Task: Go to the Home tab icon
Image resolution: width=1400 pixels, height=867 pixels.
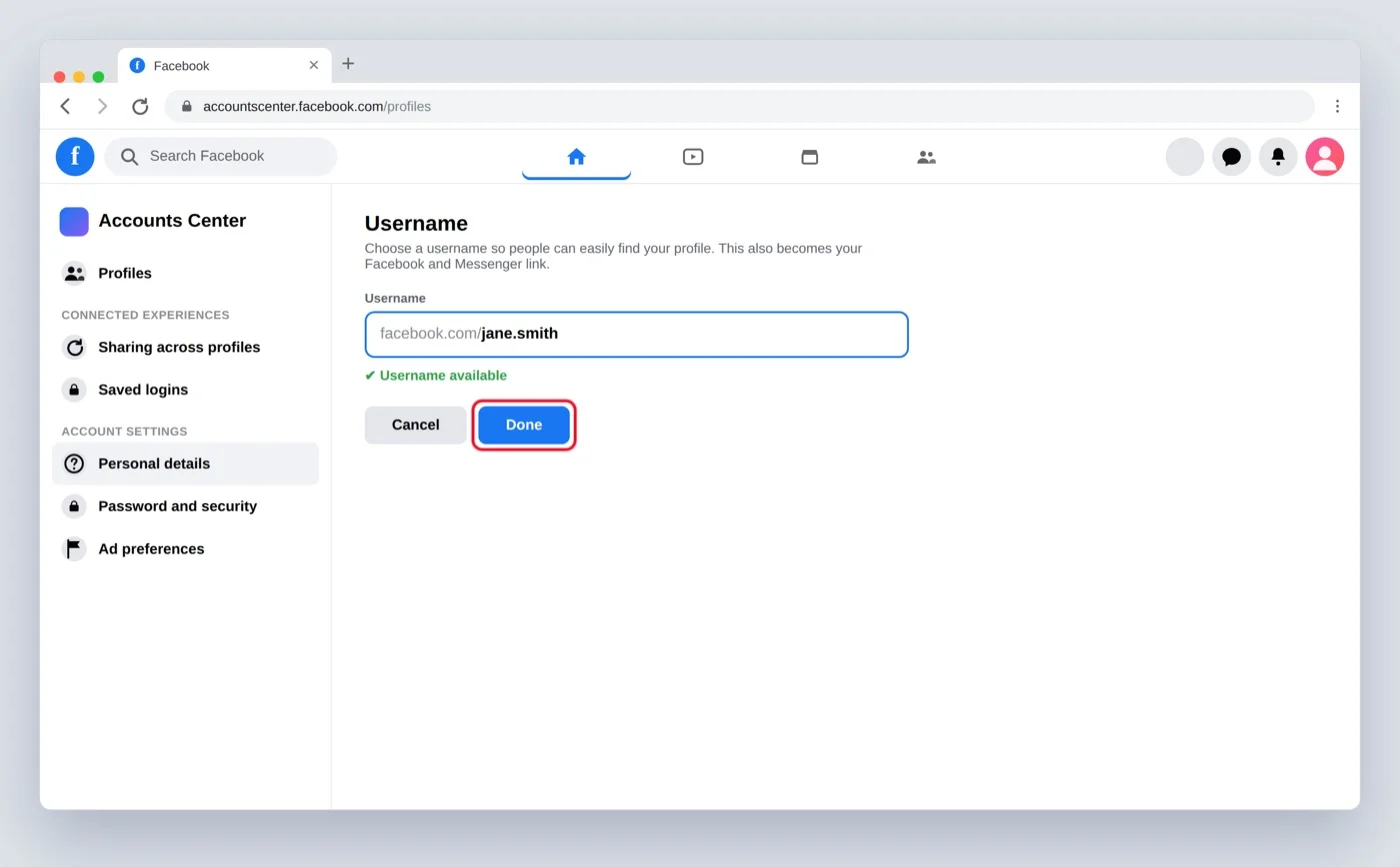Action: pyautogui.click(x=576, y=156)
